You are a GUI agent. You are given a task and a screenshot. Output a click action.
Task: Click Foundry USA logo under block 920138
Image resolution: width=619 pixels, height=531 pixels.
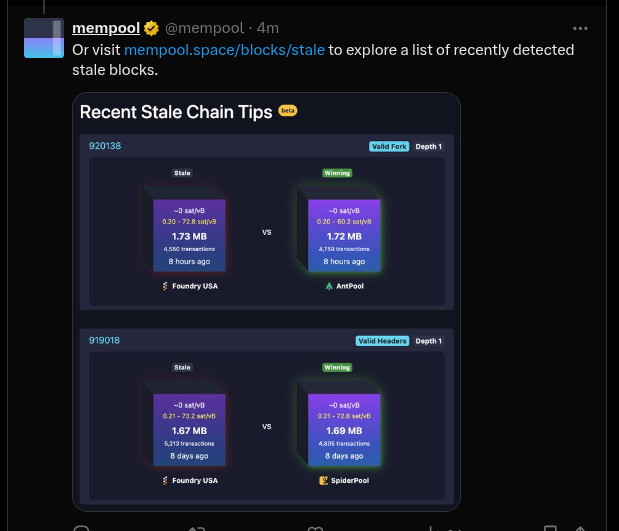(x=165, y=286)
